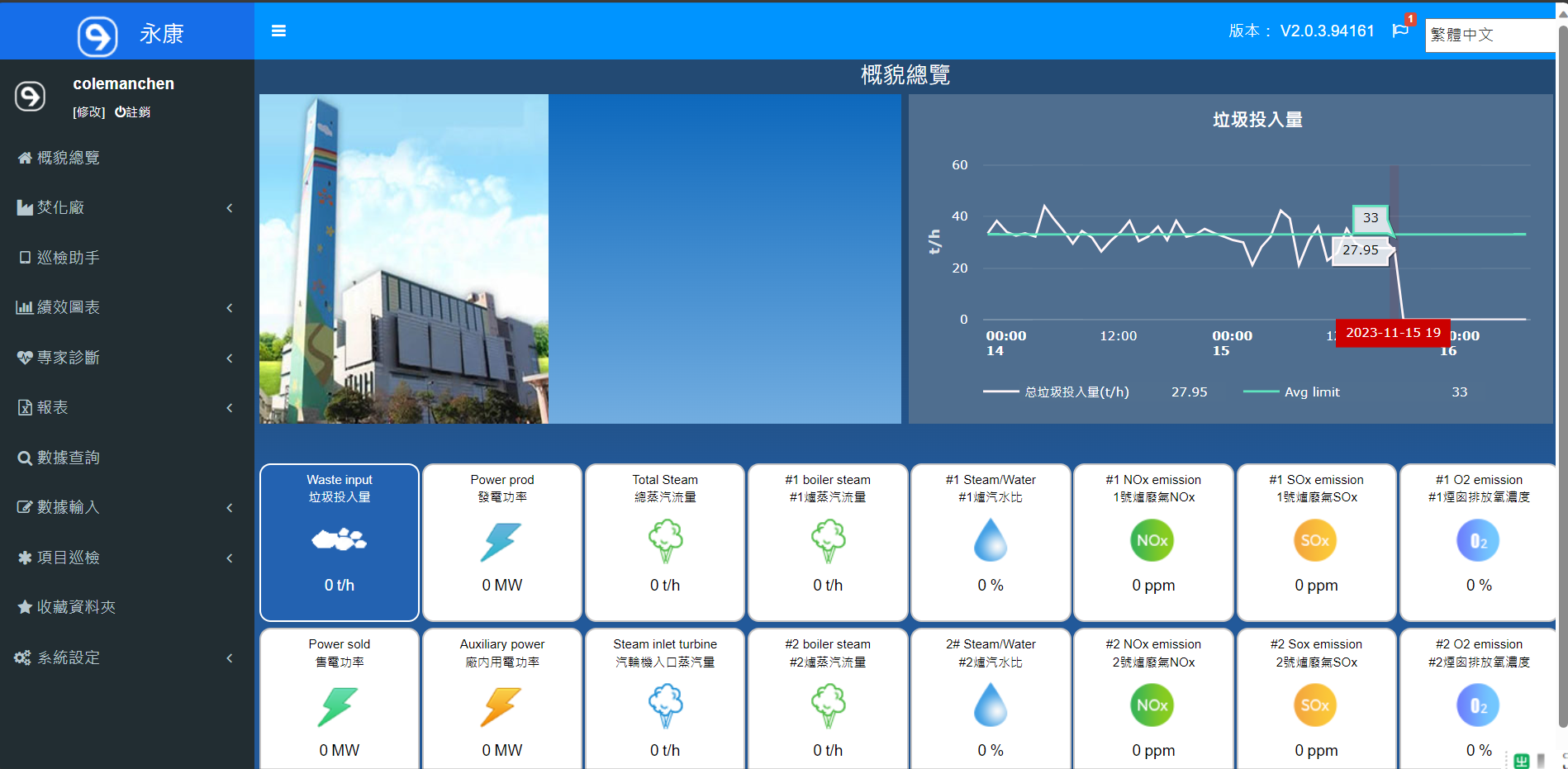The width and height of the screenshot is (1568, 769).
Task: Click the lightning icon on Power prod card
Action: click(501, 542)
